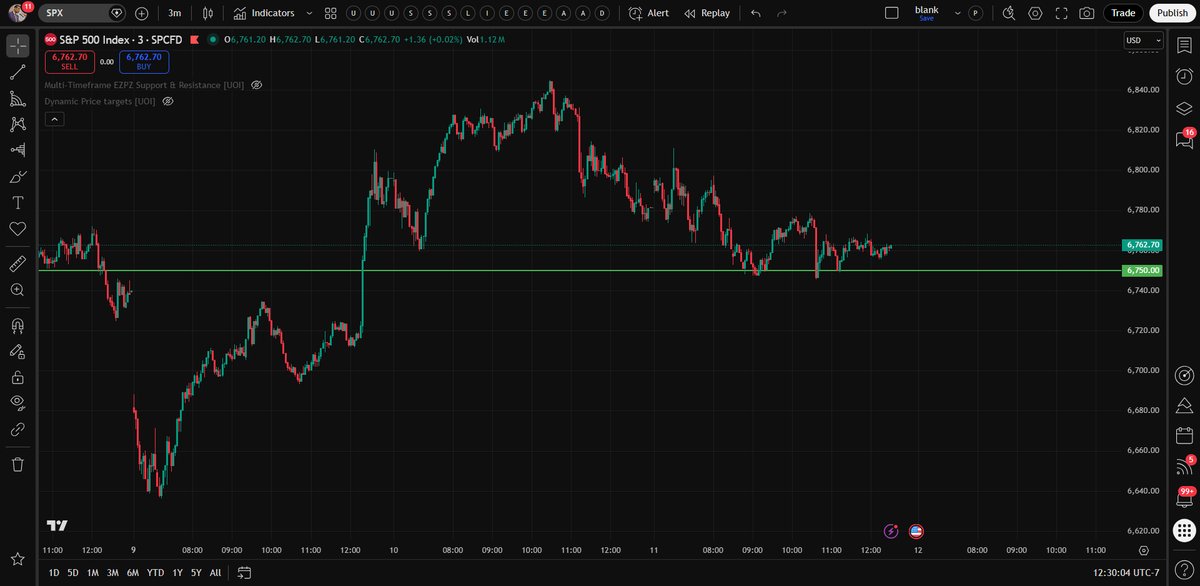The height and width of the screenshot is (586, 1200).
Task: Open the Patterns drawing tool
Action: click(17, 124)
